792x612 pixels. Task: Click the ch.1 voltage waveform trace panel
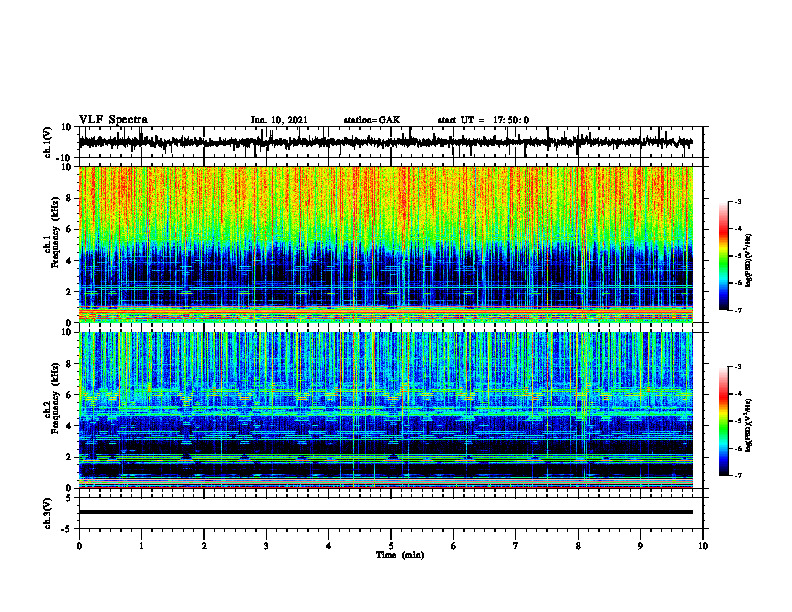(x=391, y=142)
